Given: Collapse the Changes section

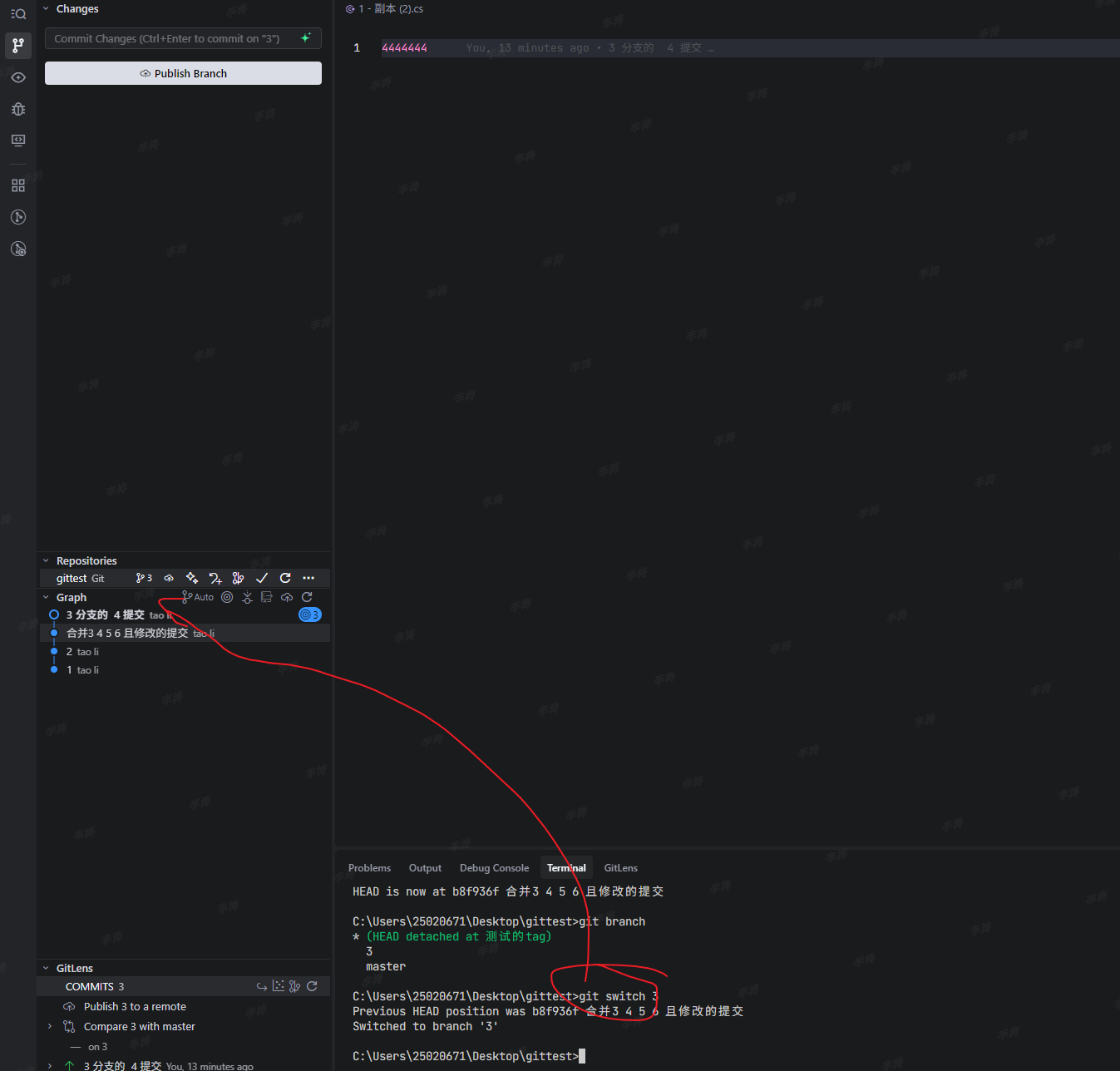Looking at the screenshot, I should pos(47,8).
